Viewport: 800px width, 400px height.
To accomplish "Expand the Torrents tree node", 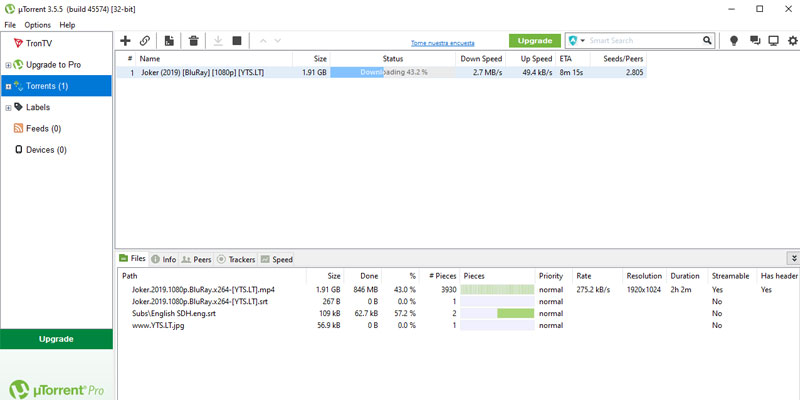I will [x=8, y=87].
